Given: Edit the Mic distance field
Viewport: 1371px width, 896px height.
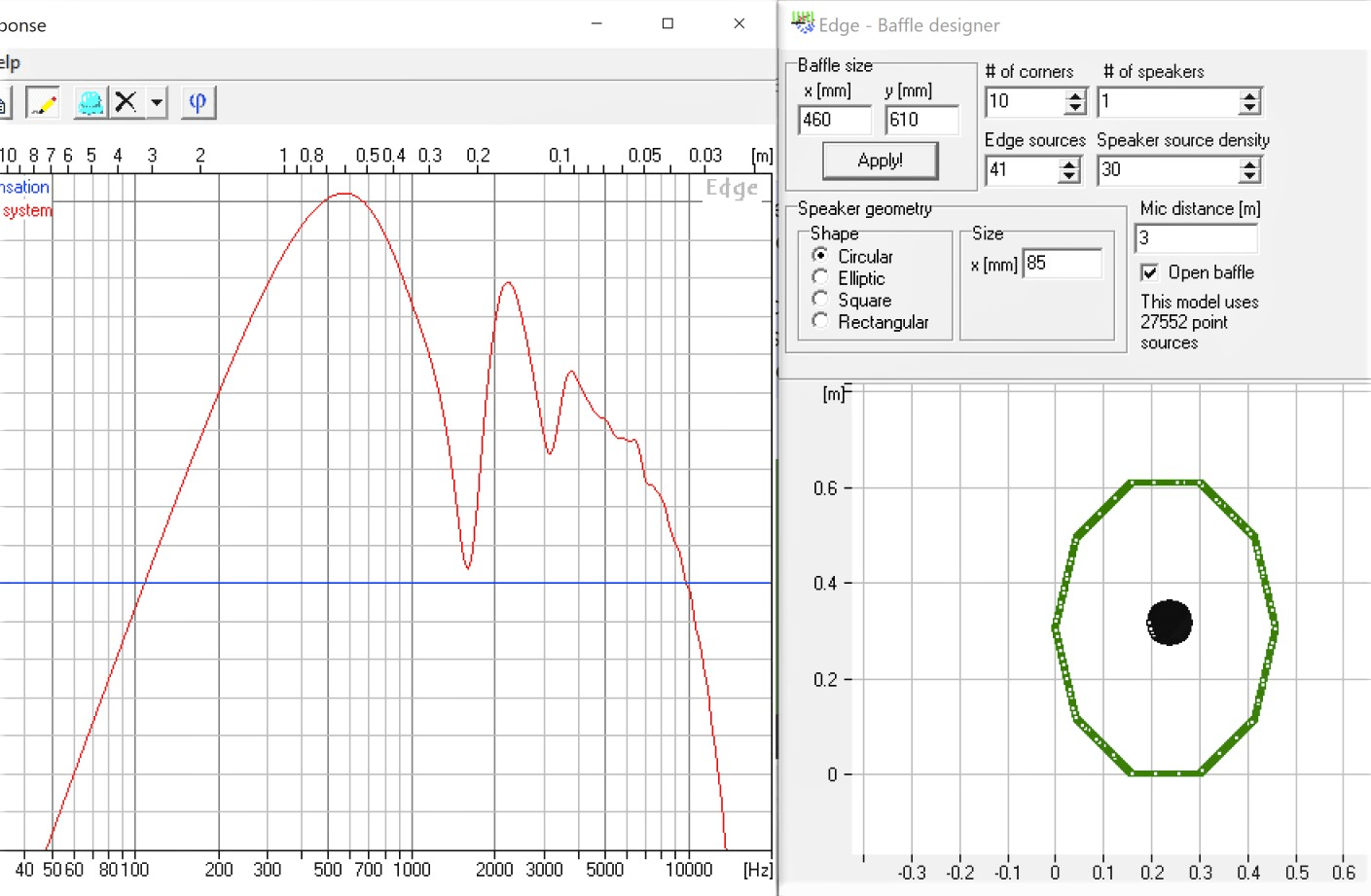Looking at the screenshot, I should (1196, 238).
